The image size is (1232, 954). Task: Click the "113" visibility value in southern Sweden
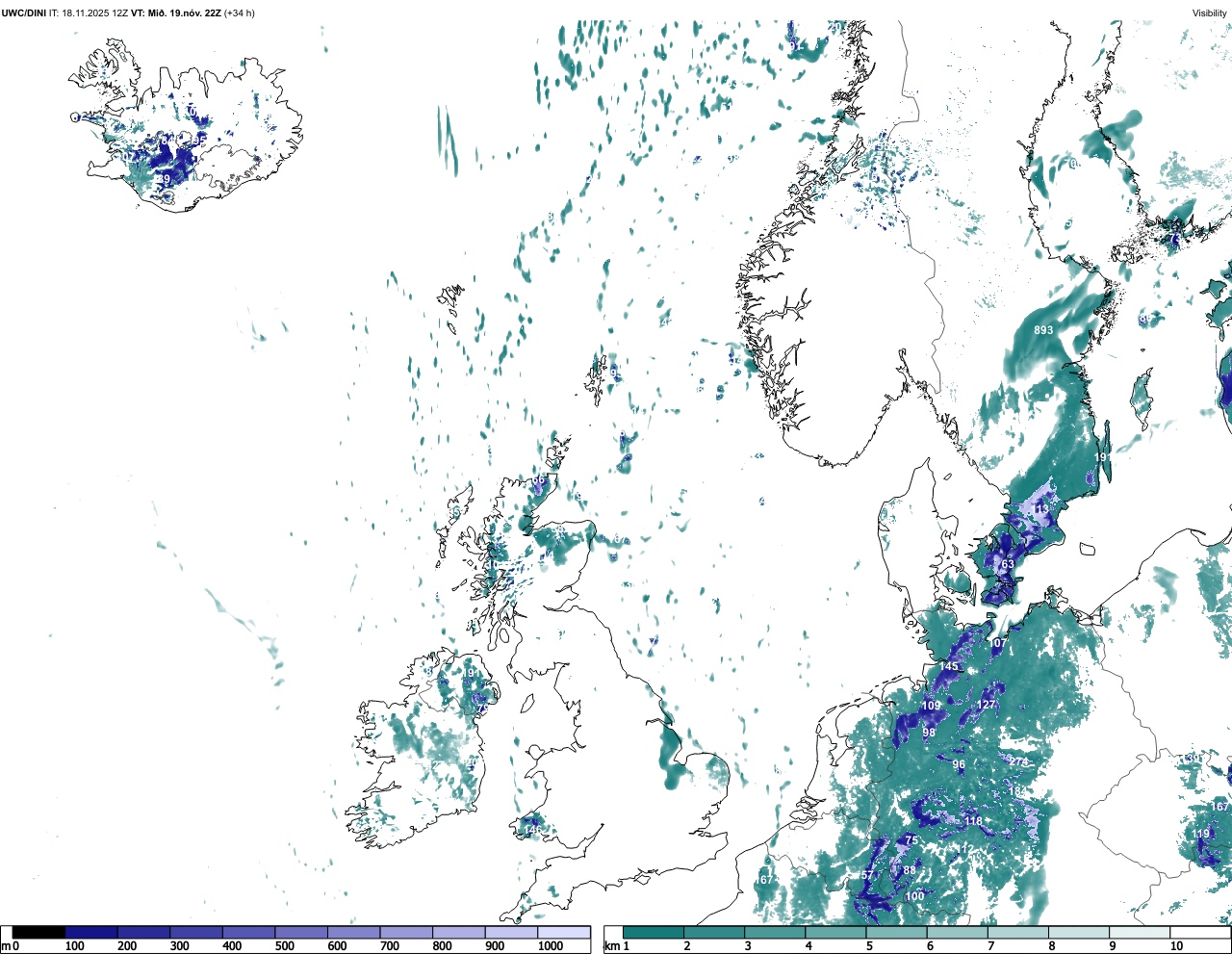coord(1040,509)
